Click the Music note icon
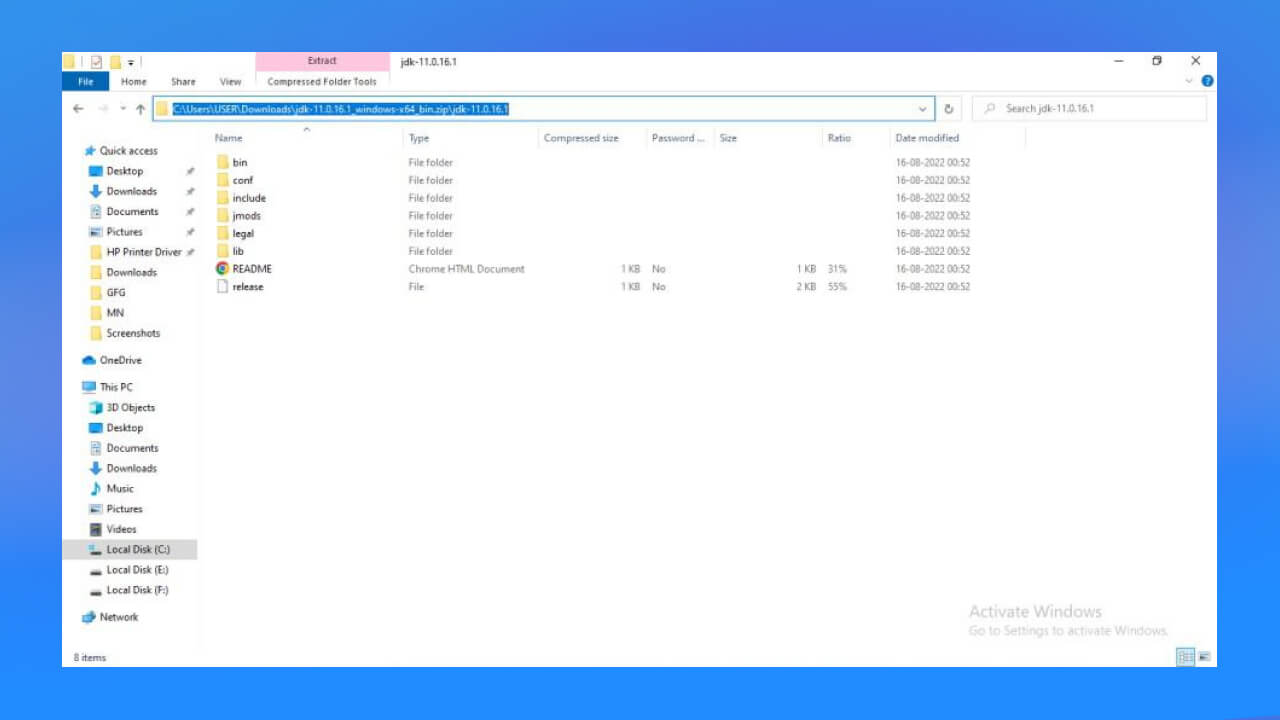This screenshot has width=1280, height=720. [x=96, y=489]
